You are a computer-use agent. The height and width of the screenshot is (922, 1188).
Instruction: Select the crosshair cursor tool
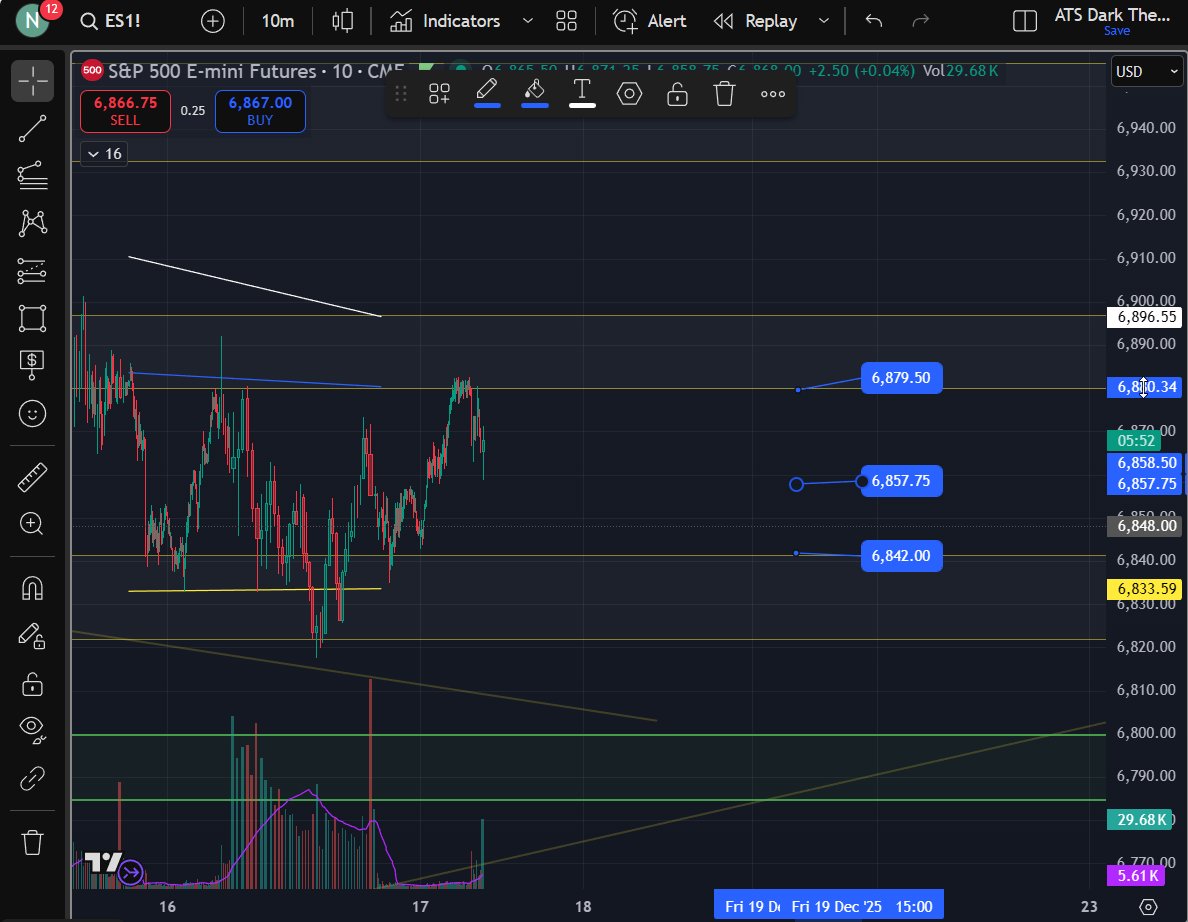pyautogui.click(x=32, y=81)
